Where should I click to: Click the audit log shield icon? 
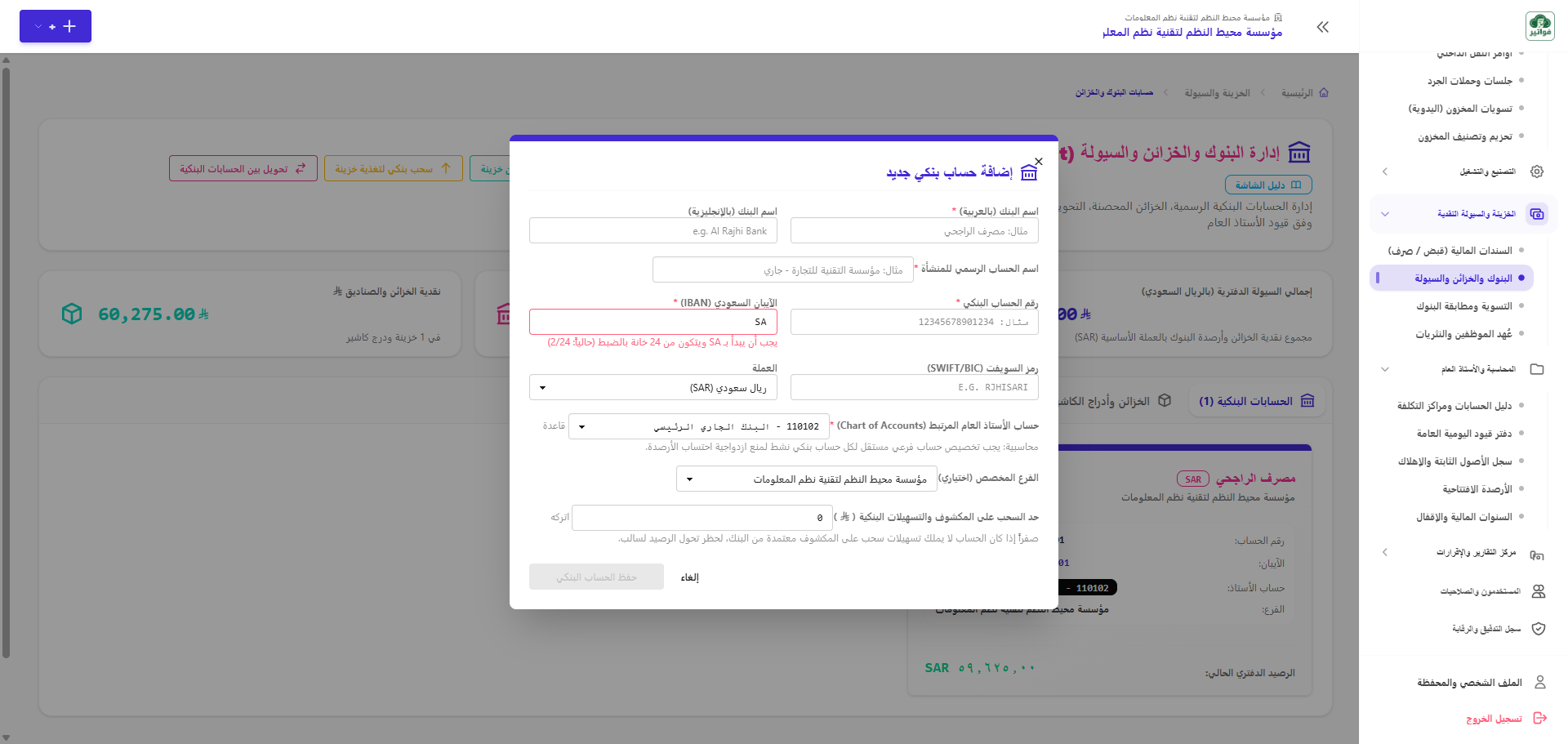(x=1539, y=629)
